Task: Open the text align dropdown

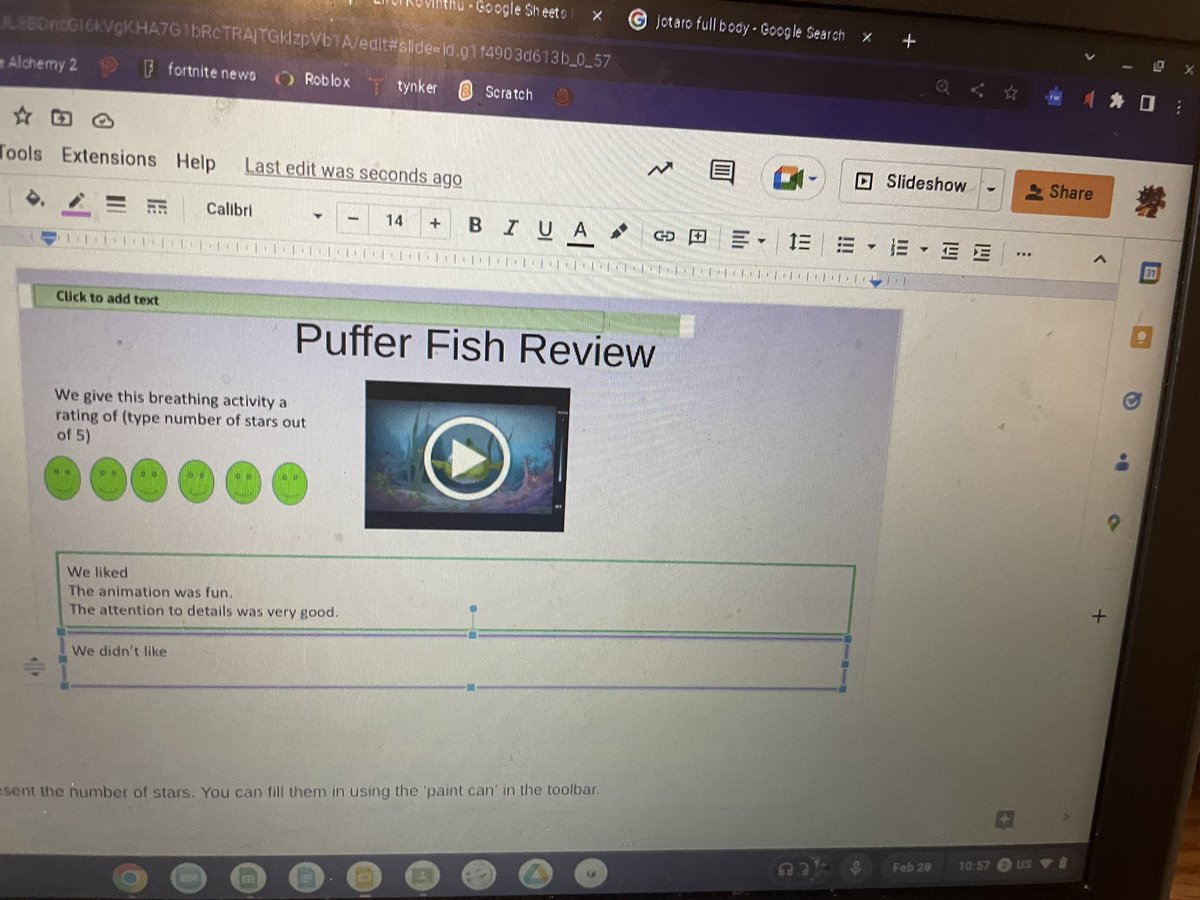Action: (747, 240)
